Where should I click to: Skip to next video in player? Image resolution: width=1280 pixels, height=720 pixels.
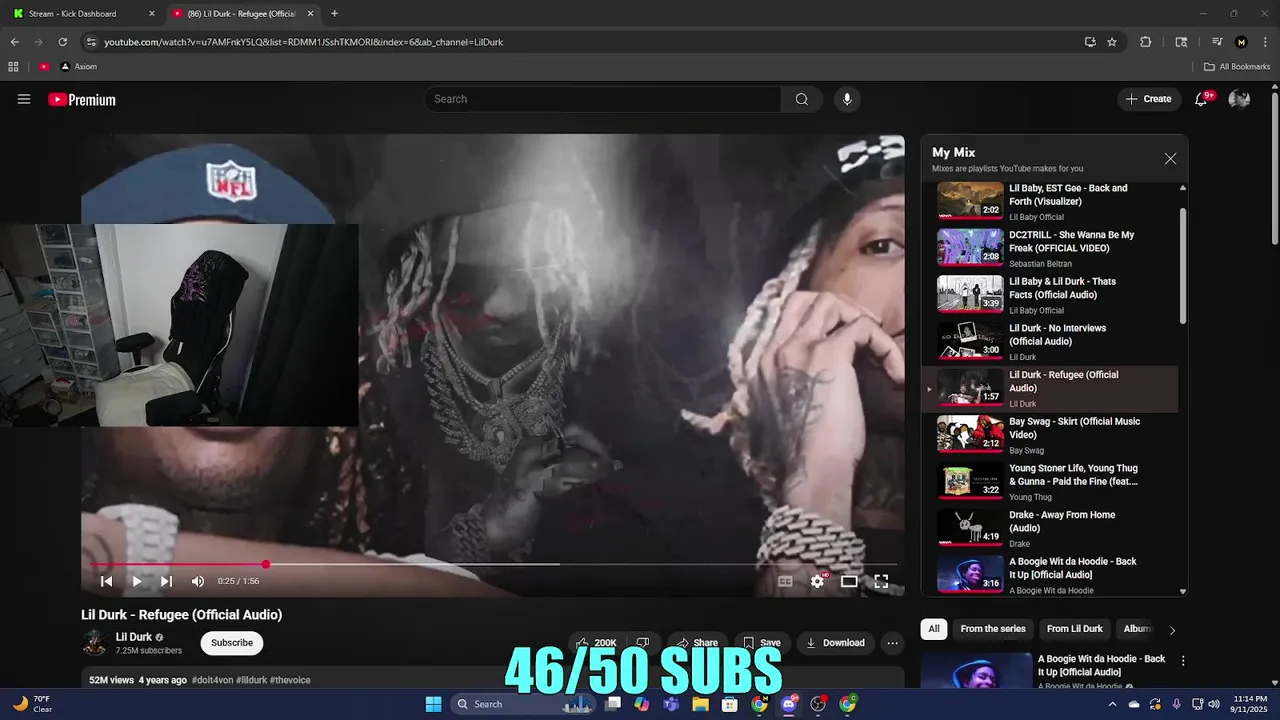click(167, 581)
